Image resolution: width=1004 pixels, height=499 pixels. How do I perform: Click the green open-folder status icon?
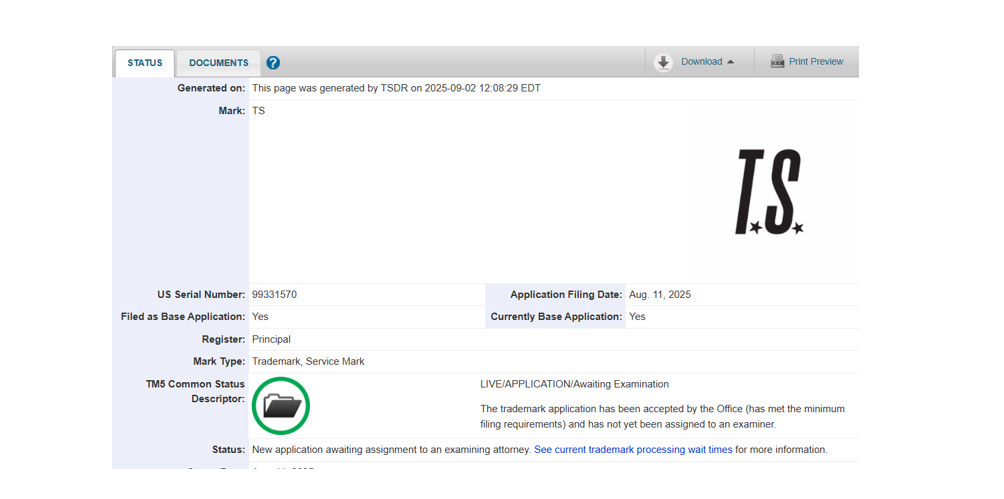pos(281,406)
